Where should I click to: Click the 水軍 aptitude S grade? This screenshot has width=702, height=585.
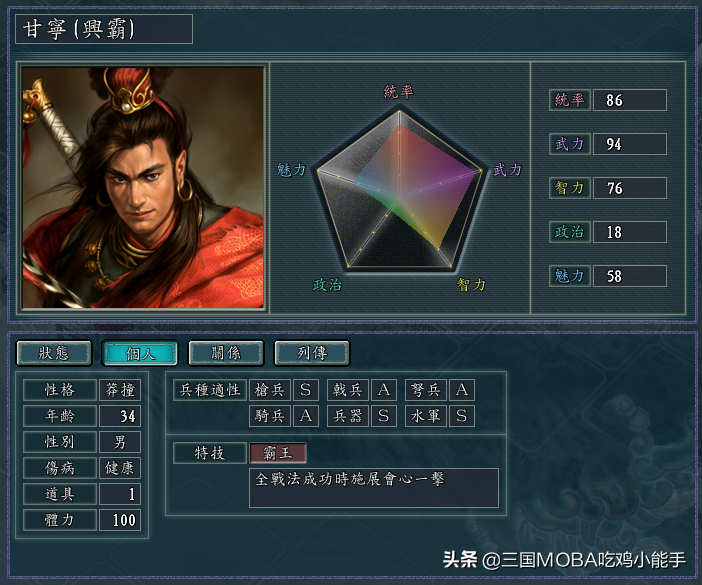(462, 416)
